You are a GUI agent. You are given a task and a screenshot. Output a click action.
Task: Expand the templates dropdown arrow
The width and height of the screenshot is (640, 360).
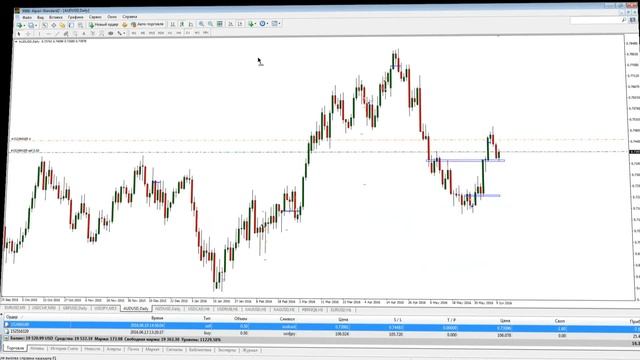[x=280, y=24]
